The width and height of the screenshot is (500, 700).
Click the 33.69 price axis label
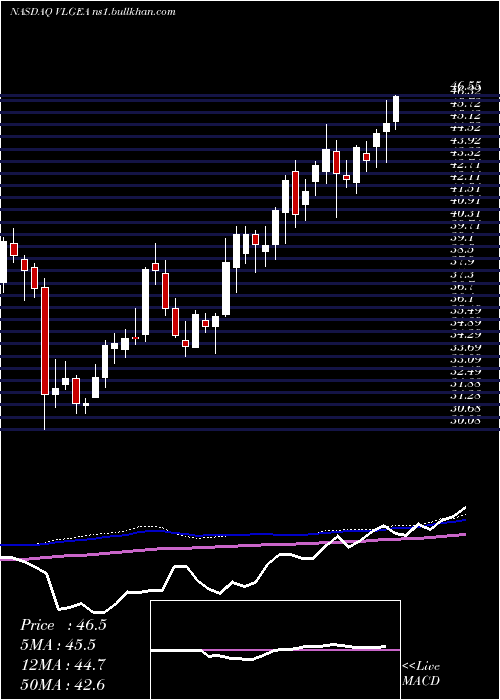[466, 347]
